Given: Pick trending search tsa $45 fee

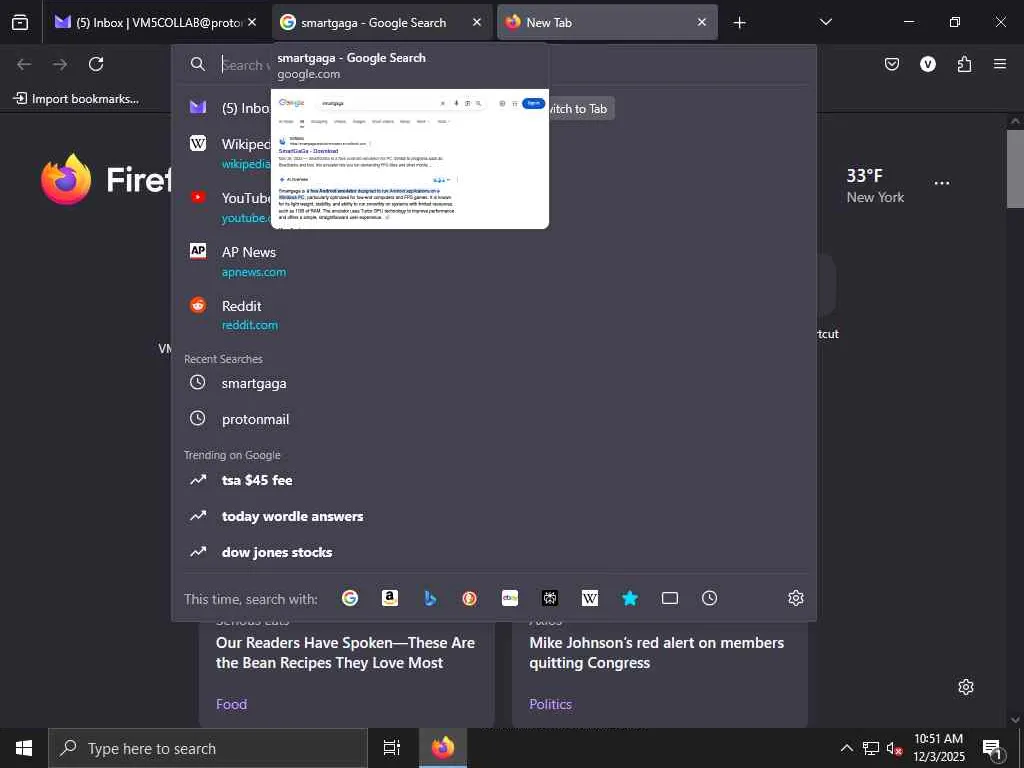Looking at the screenshot, I should click(x=494, y=480).
